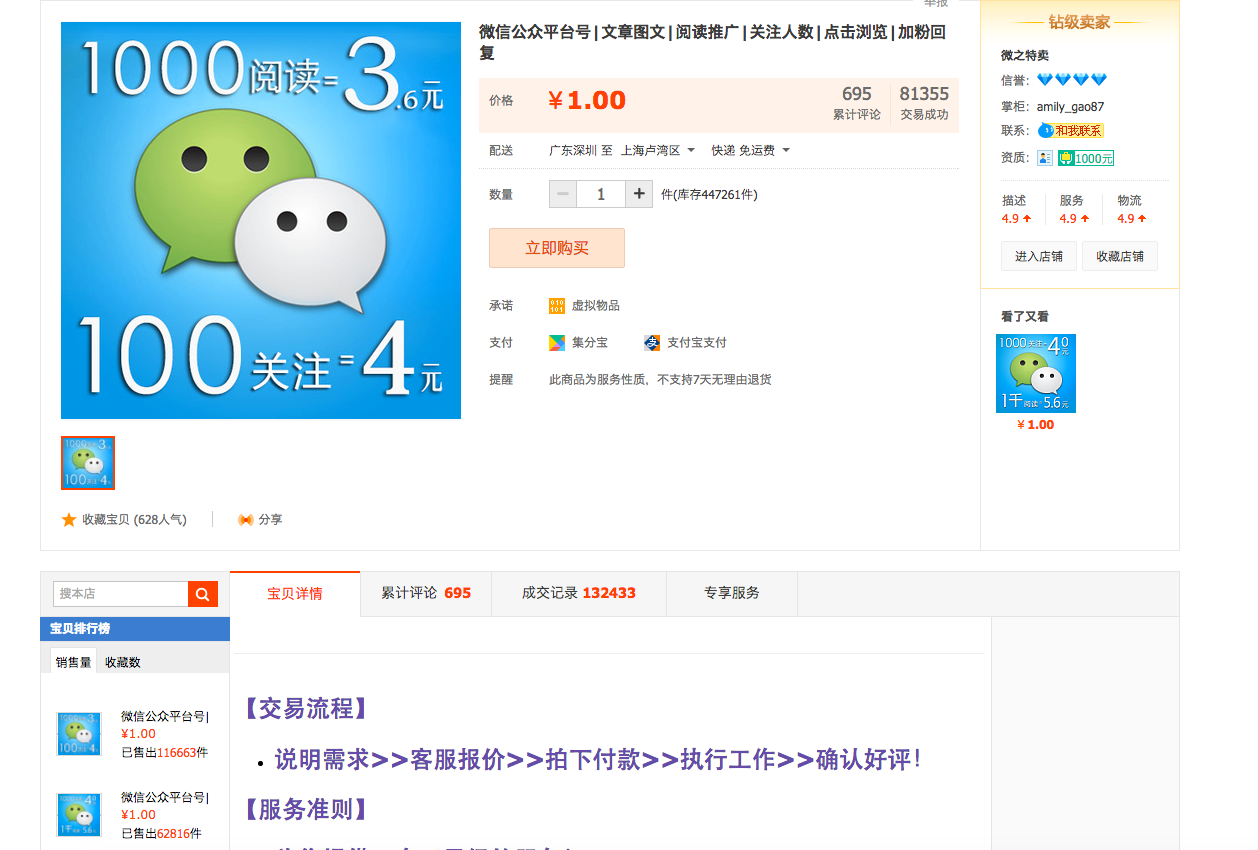Click seller name amily_gao87
Image resolution: width=1258 pixels, height=850 pixels.
(1070, 107)
